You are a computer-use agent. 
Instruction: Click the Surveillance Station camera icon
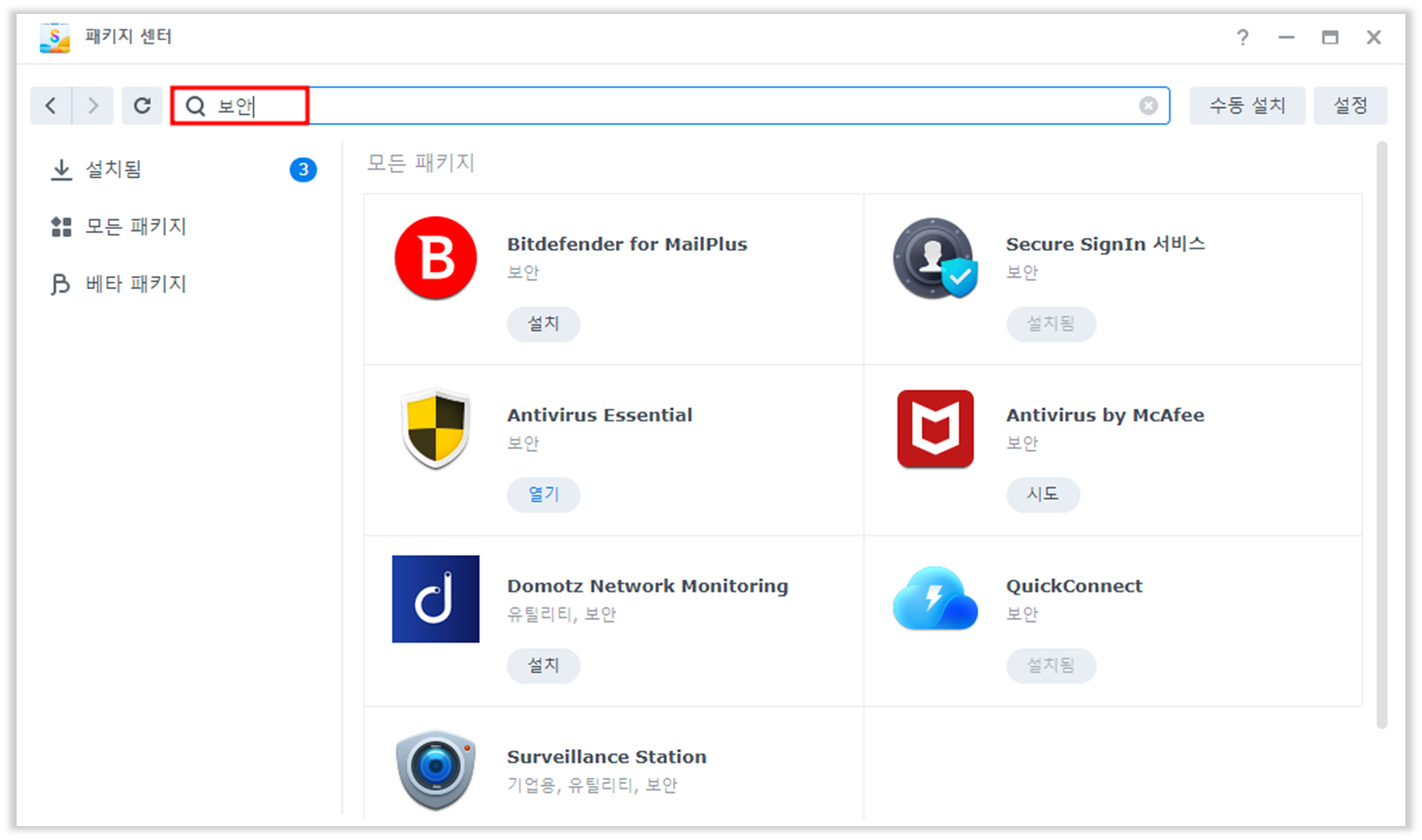(436, 770)
